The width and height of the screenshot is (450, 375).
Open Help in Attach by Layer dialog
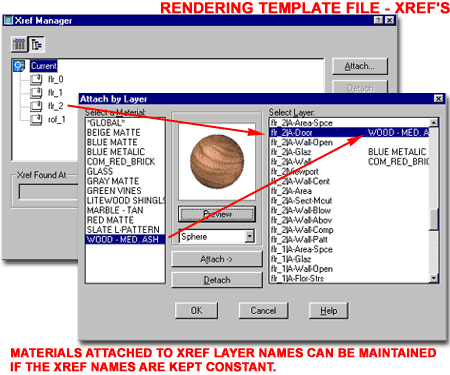pyautogui.click(x=329, y=310)
